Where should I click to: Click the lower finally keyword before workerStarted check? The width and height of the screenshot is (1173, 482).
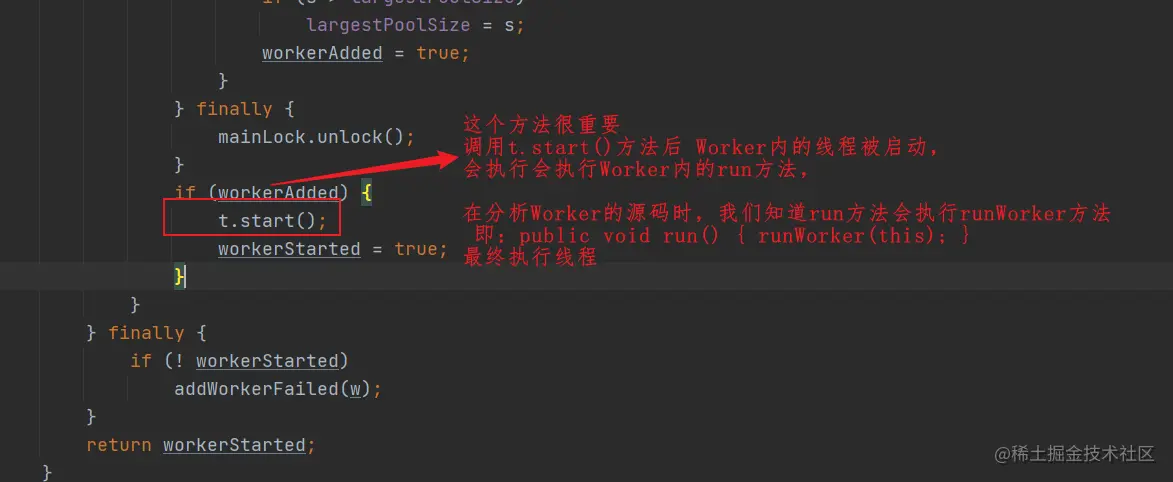(147, 333)
